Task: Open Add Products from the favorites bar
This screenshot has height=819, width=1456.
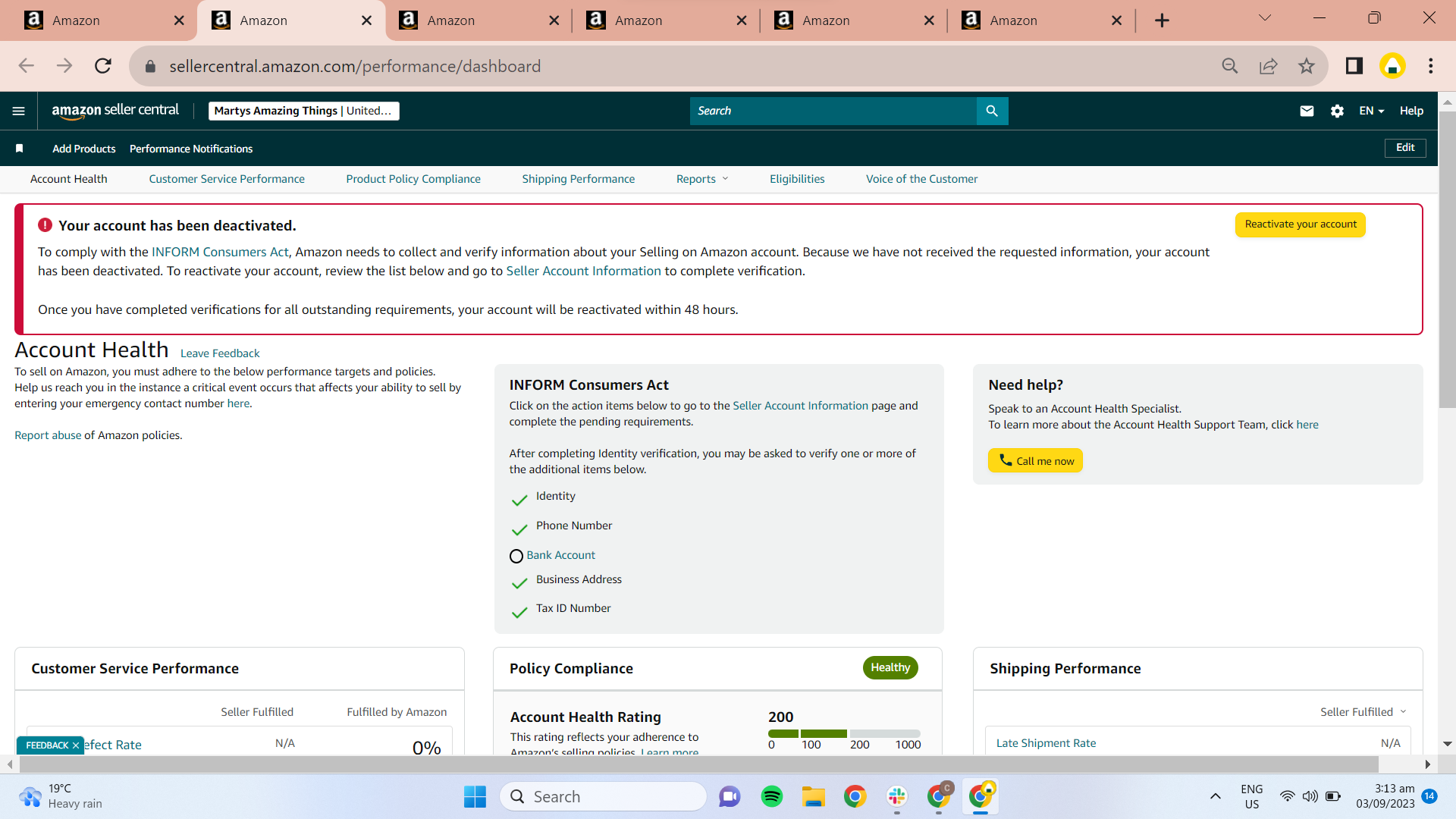Action: (x=84, y=149)
